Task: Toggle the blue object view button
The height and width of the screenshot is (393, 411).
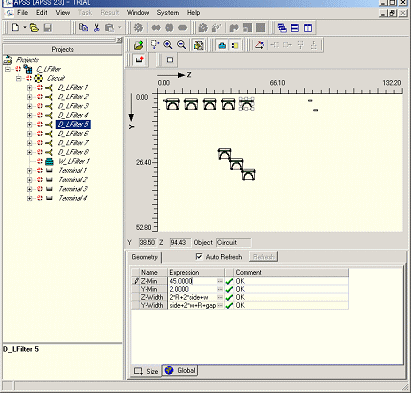Action: (222, 45)
